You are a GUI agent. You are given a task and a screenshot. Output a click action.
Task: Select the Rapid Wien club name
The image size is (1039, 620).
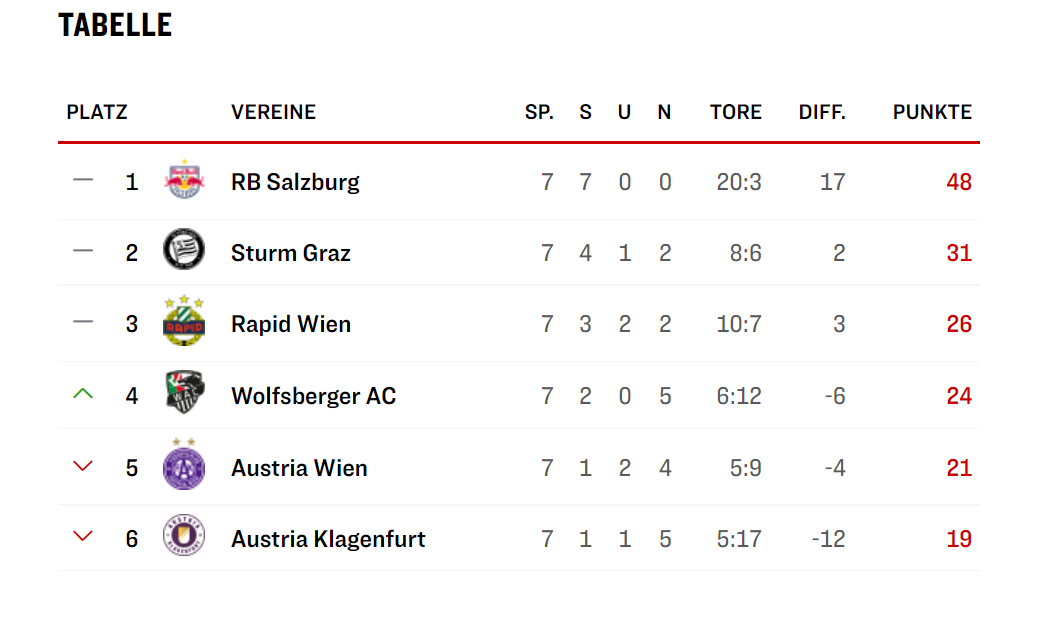click(291, 324)
